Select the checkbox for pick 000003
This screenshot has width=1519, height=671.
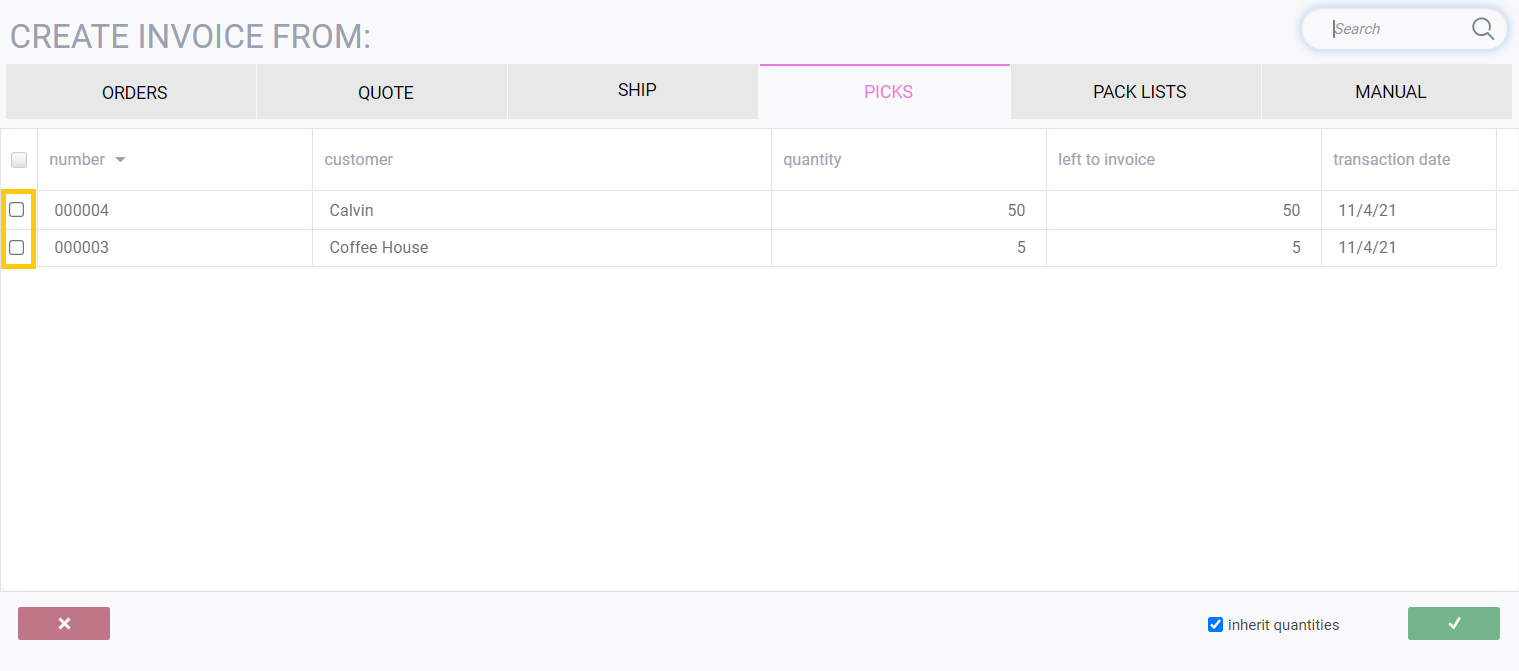17,247
